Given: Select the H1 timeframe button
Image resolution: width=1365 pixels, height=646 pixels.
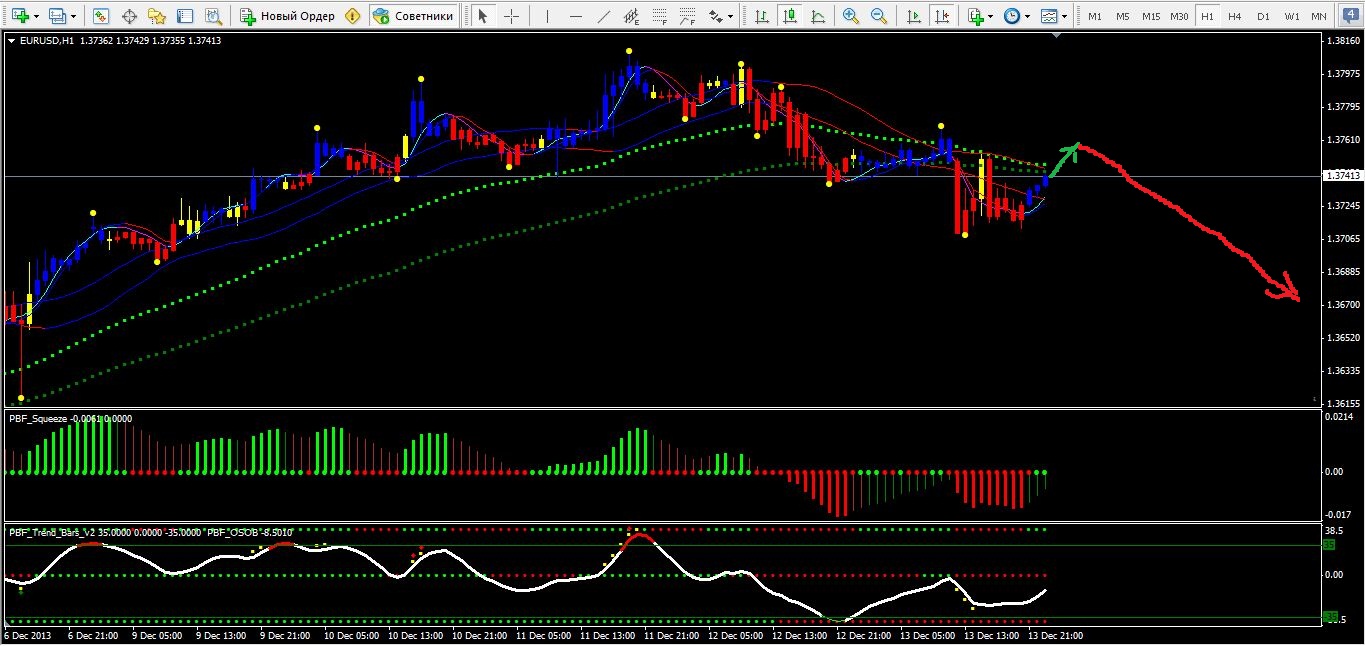Looking at the screenshot, I should [x=1207, y=16].
